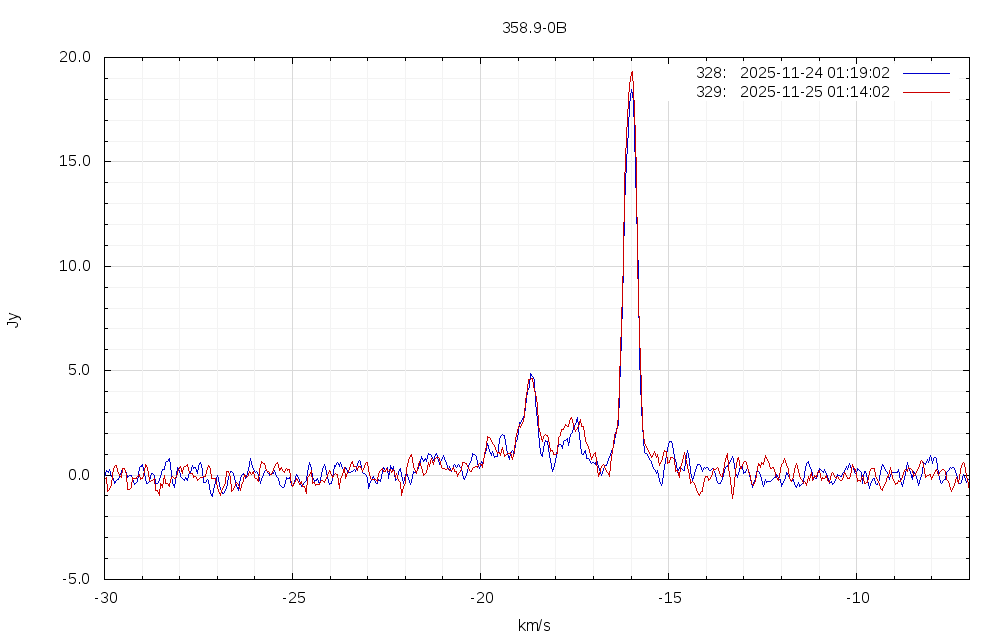Click the -15 x-axis tick label
The width and height of the screenshot is (1000, 640).
(x=668, y=597)
